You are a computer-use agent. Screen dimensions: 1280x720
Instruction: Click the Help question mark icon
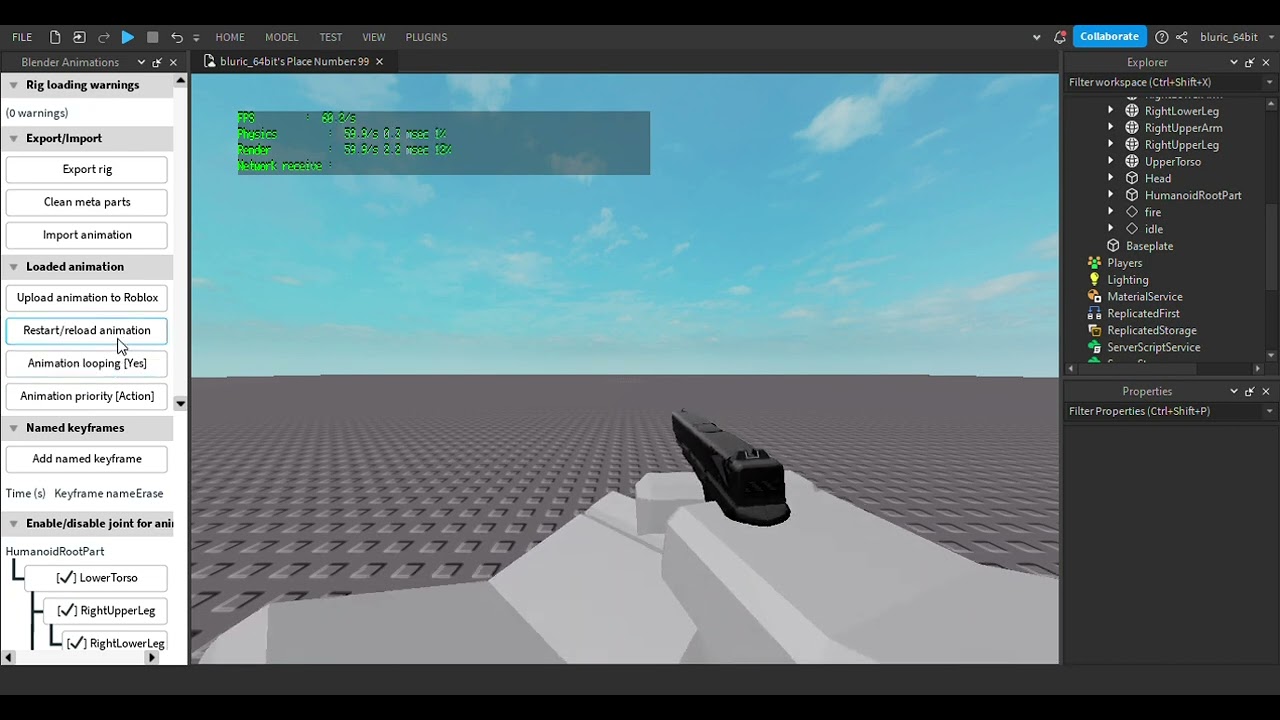click(x=1161, y=37)
